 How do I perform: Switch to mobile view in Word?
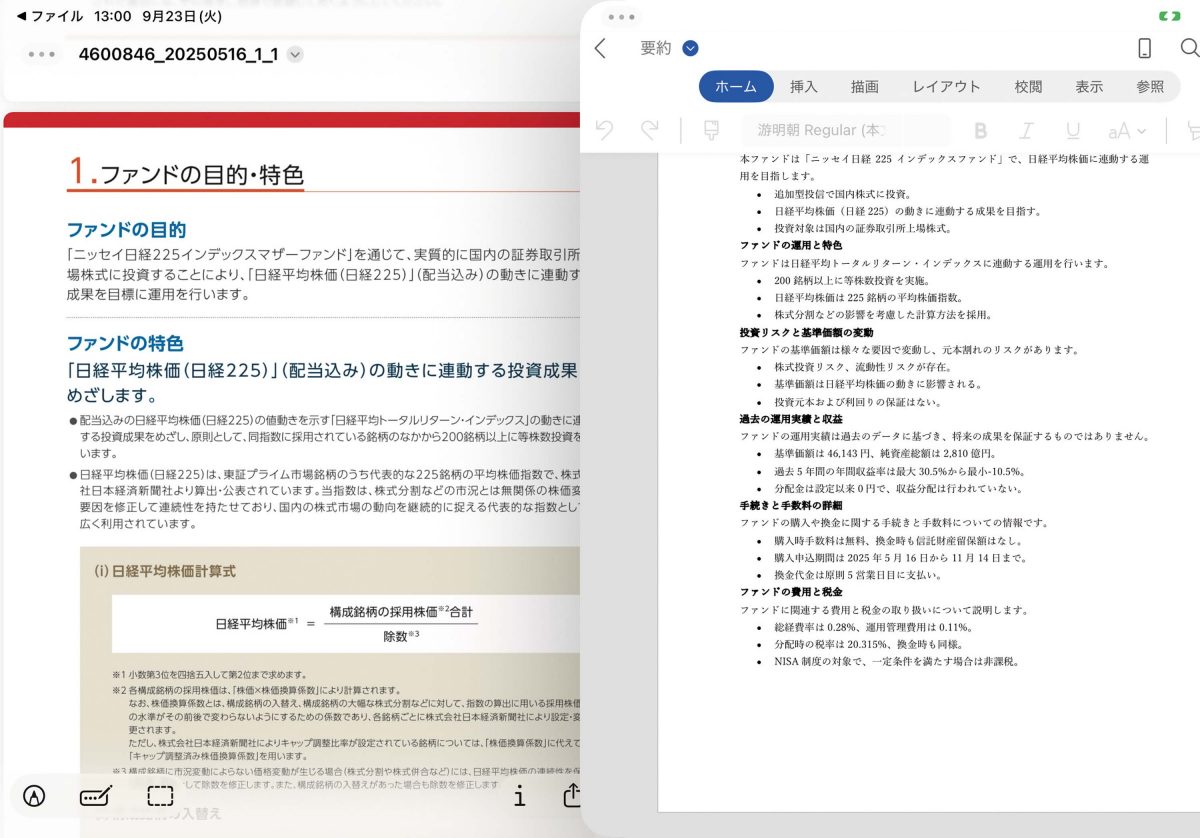point(1145,48)
